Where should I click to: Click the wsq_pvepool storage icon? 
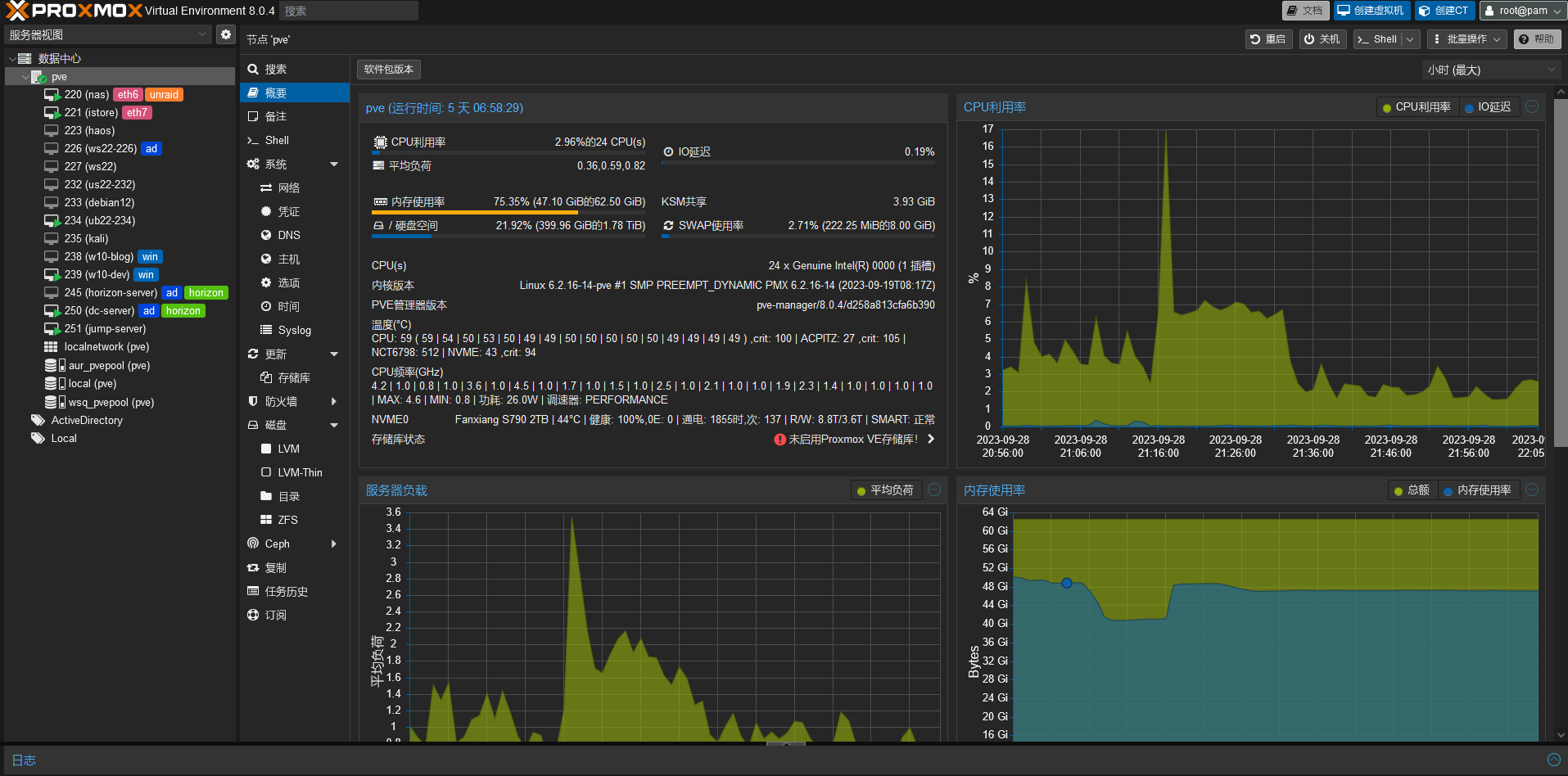[x=54, y=403]
